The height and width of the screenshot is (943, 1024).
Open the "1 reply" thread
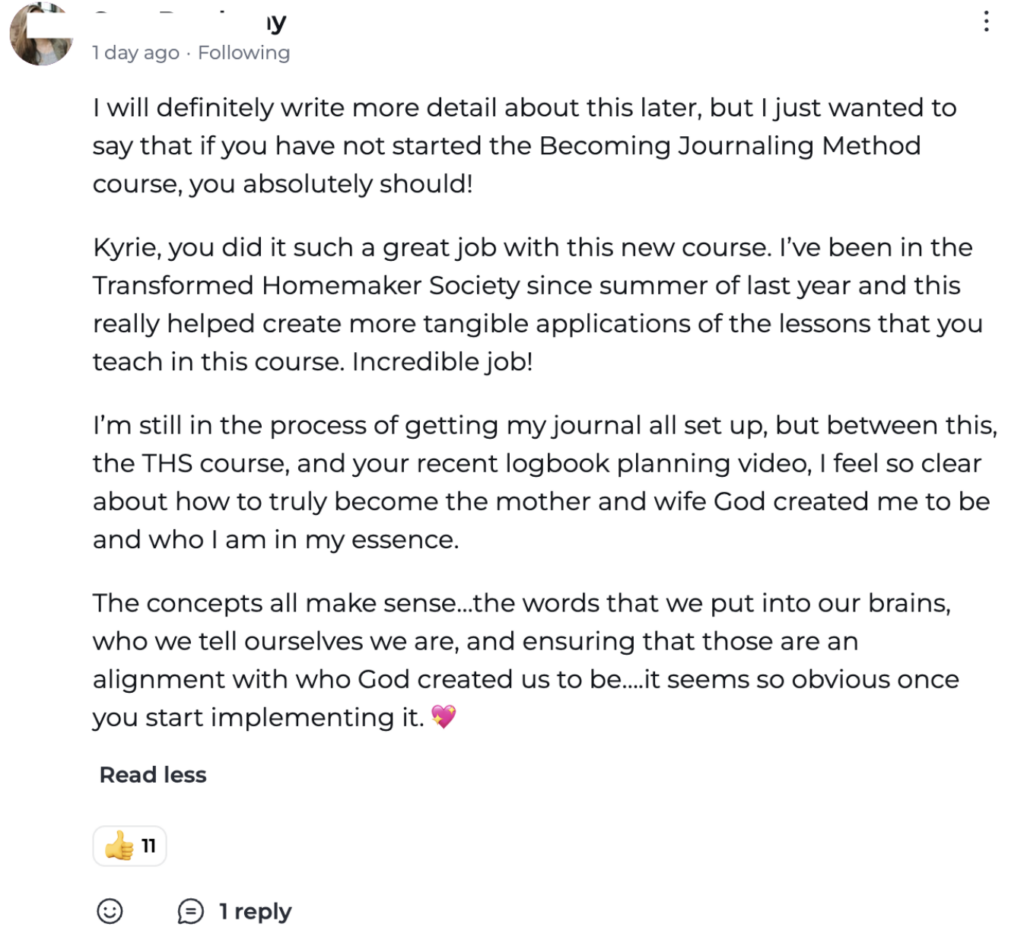tap(255, 911)
